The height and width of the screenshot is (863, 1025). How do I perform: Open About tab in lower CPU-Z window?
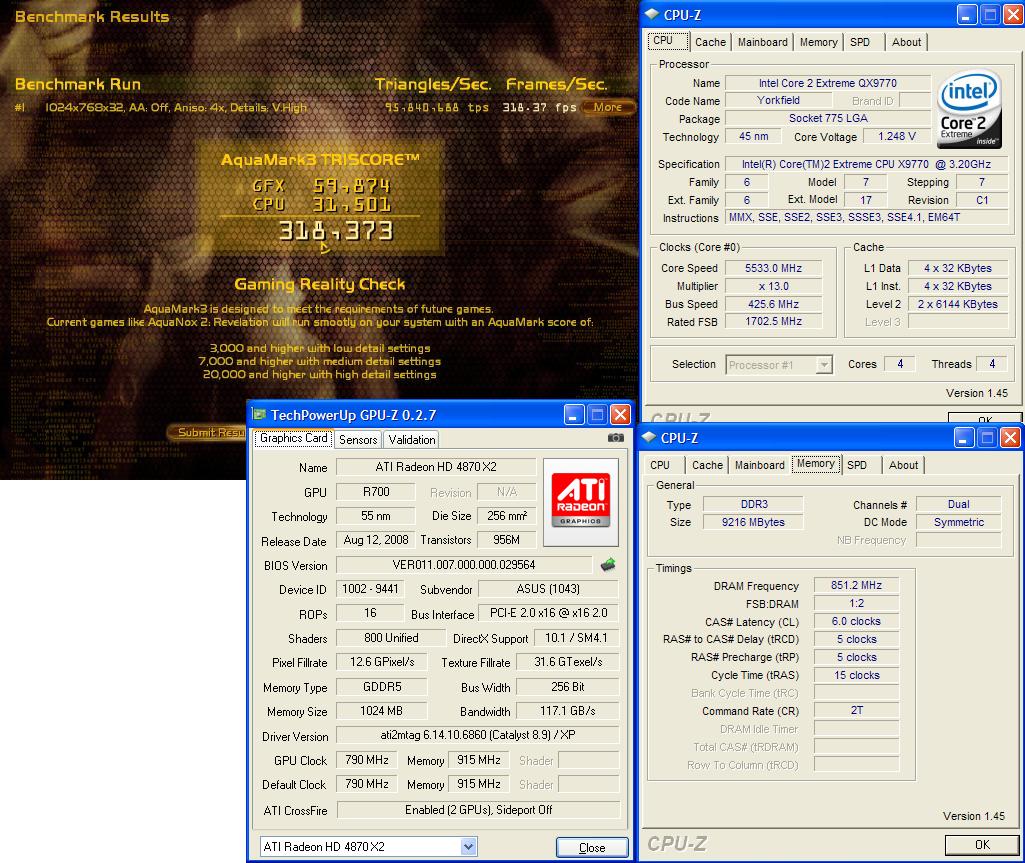click(x=903, y=465)
